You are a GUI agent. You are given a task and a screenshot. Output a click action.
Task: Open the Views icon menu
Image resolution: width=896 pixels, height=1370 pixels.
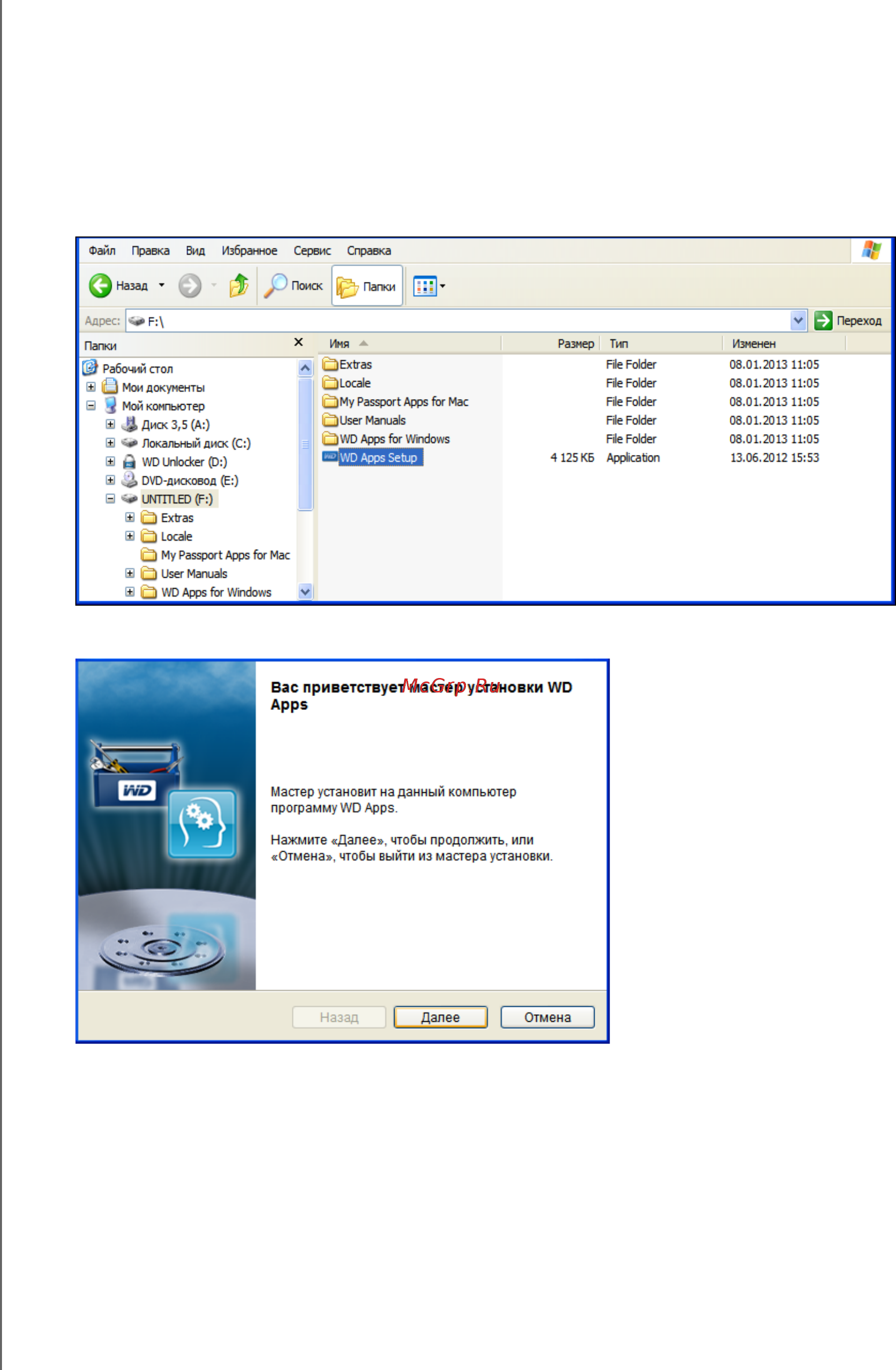(x=425, y=286)
